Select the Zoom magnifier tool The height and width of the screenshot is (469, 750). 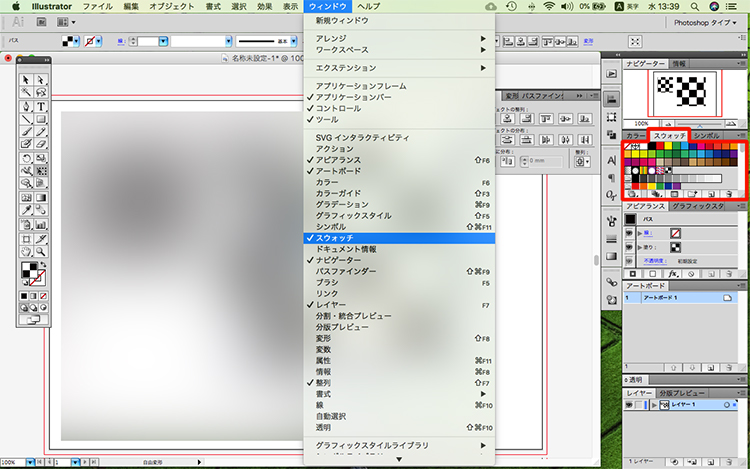click(41, 253)
